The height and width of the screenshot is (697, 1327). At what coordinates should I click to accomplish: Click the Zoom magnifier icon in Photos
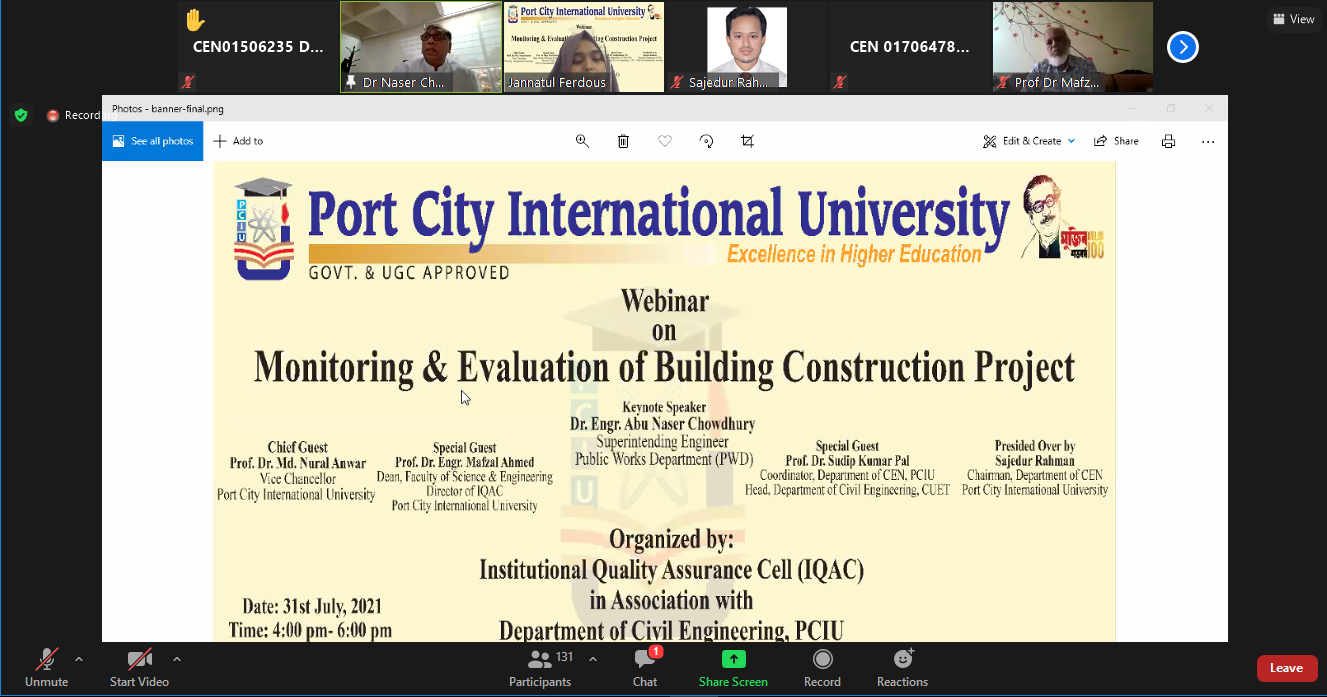pos(582,141)
